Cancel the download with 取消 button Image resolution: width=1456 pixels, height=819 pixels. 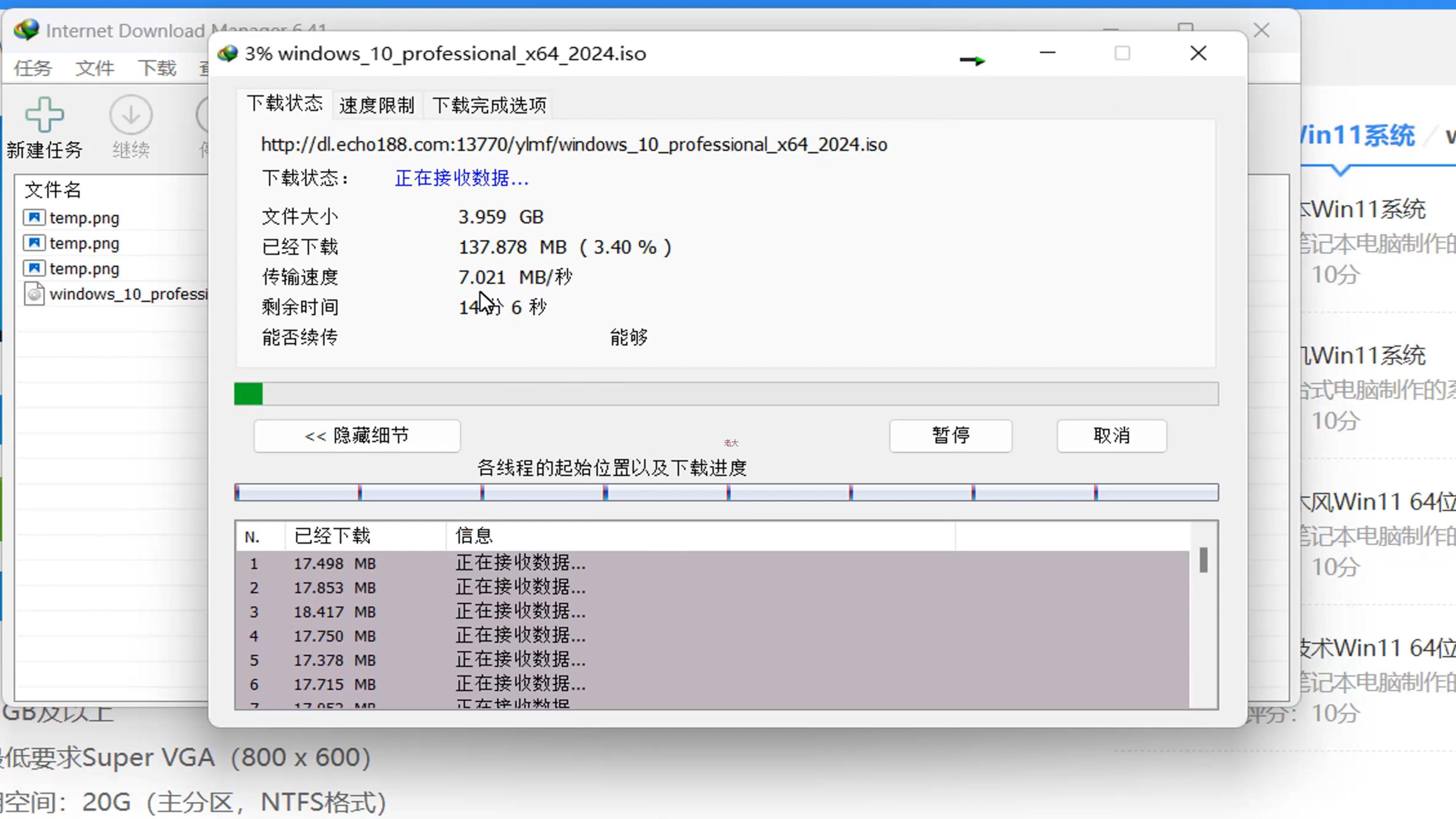click(1112, 436)
